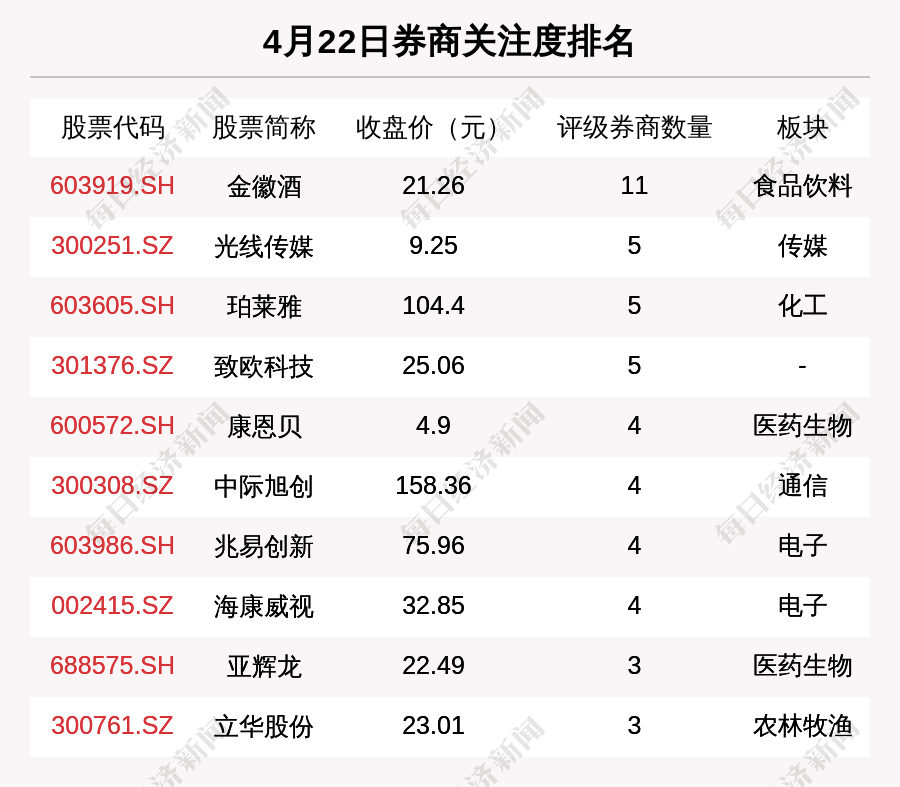Open stock code 002415.SZ
Viewport: 900px width, 787px height.
click(x=112, y=606)
